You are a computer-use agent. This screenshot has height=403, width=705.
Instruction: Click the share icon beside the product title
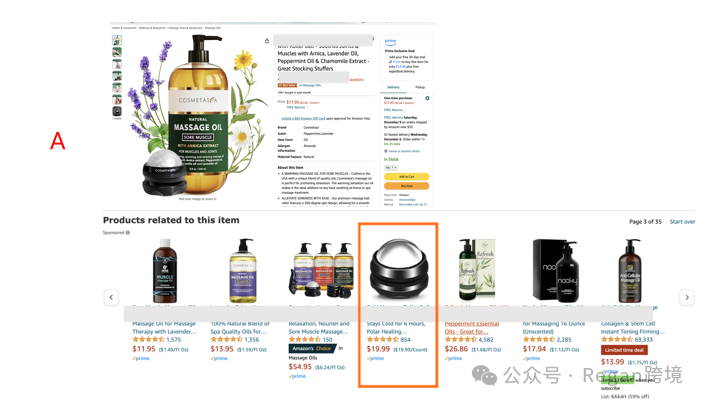click(267, 41)
